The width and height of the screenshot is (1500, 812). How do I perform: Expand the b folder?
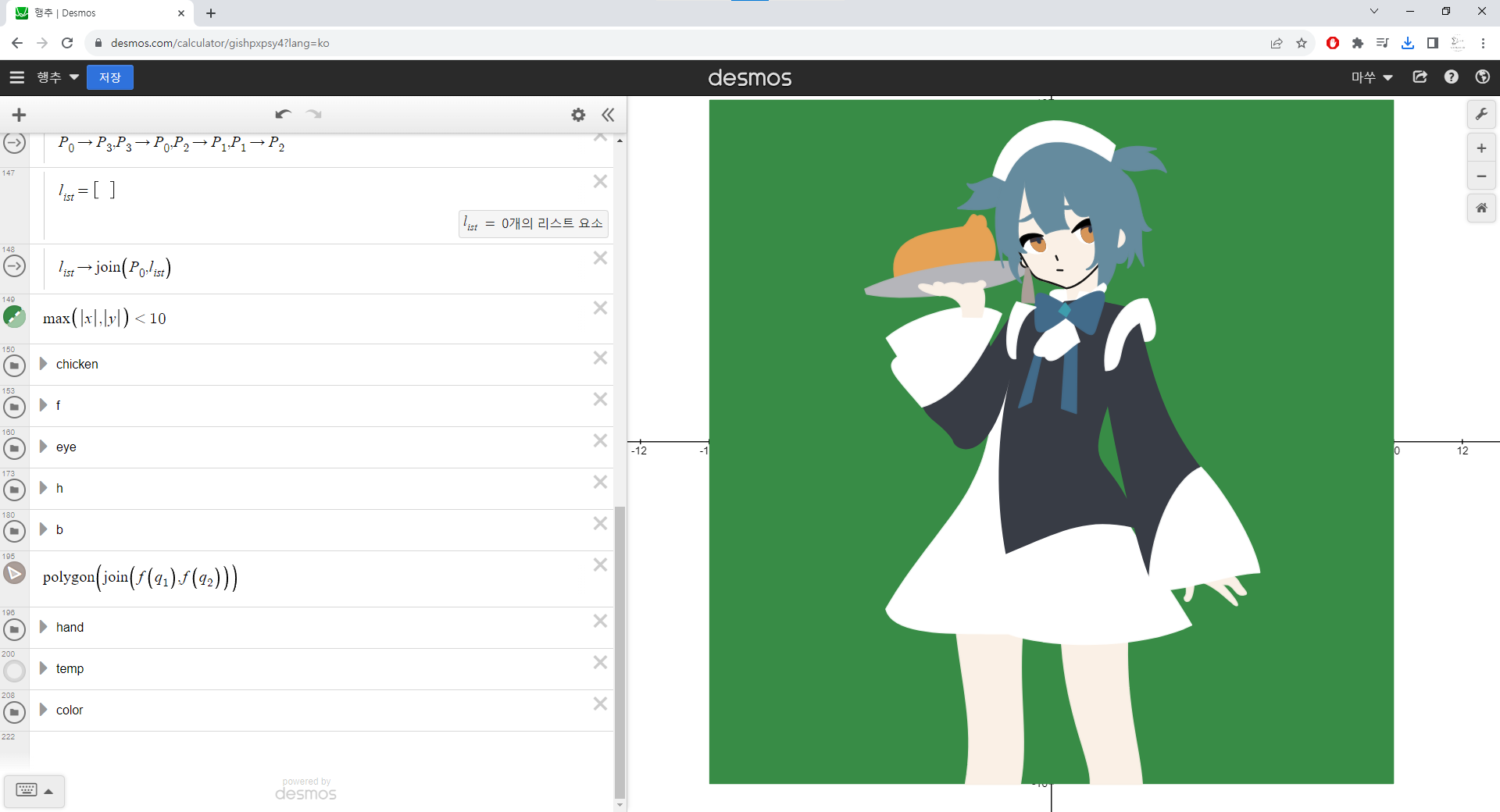(x=44, y=529)
